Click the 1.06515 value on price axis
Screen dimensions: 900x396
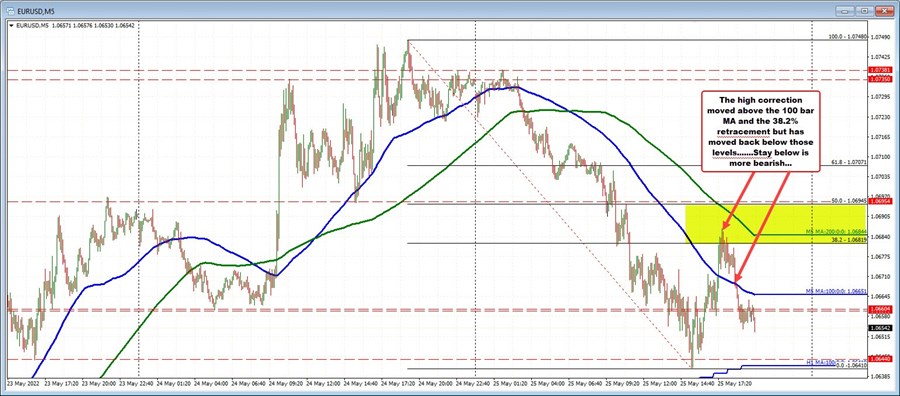point(881,337)
